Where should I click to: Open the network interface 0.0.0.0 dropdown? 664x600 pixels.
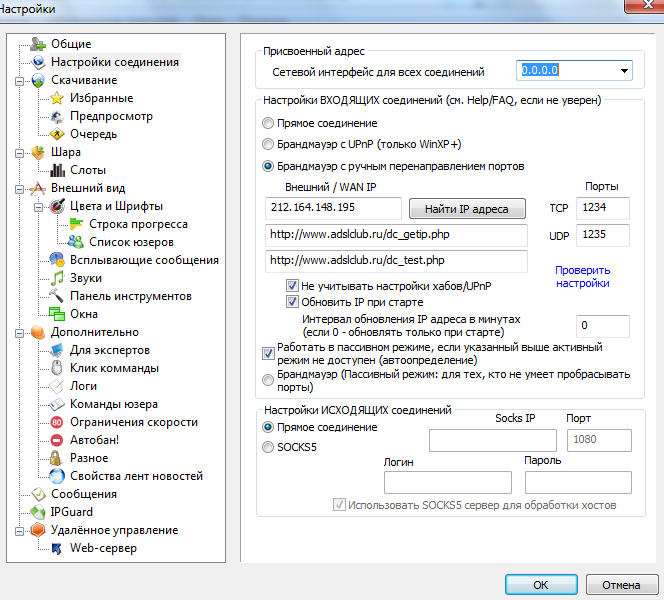click(624, 71)
